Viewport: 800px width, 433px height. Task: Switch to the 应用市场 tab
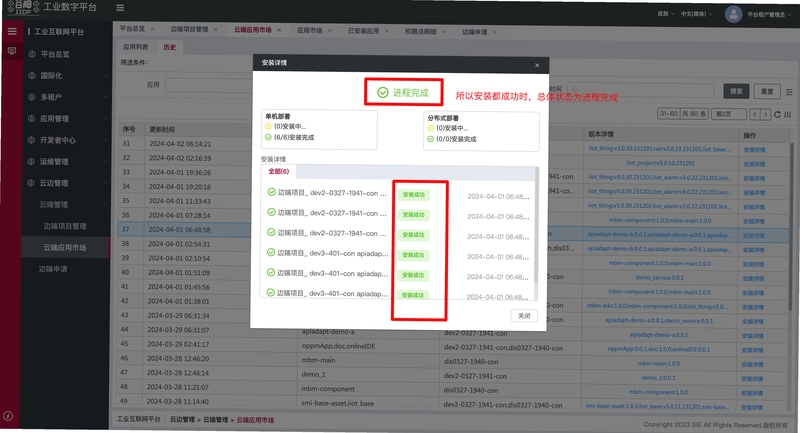click(310, 30)
